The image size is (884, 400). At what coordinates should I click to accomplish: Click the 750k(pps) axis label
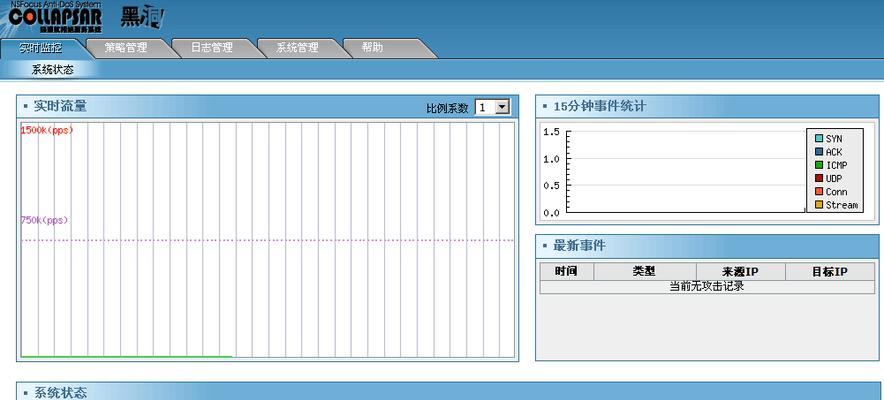pos(45,220)
